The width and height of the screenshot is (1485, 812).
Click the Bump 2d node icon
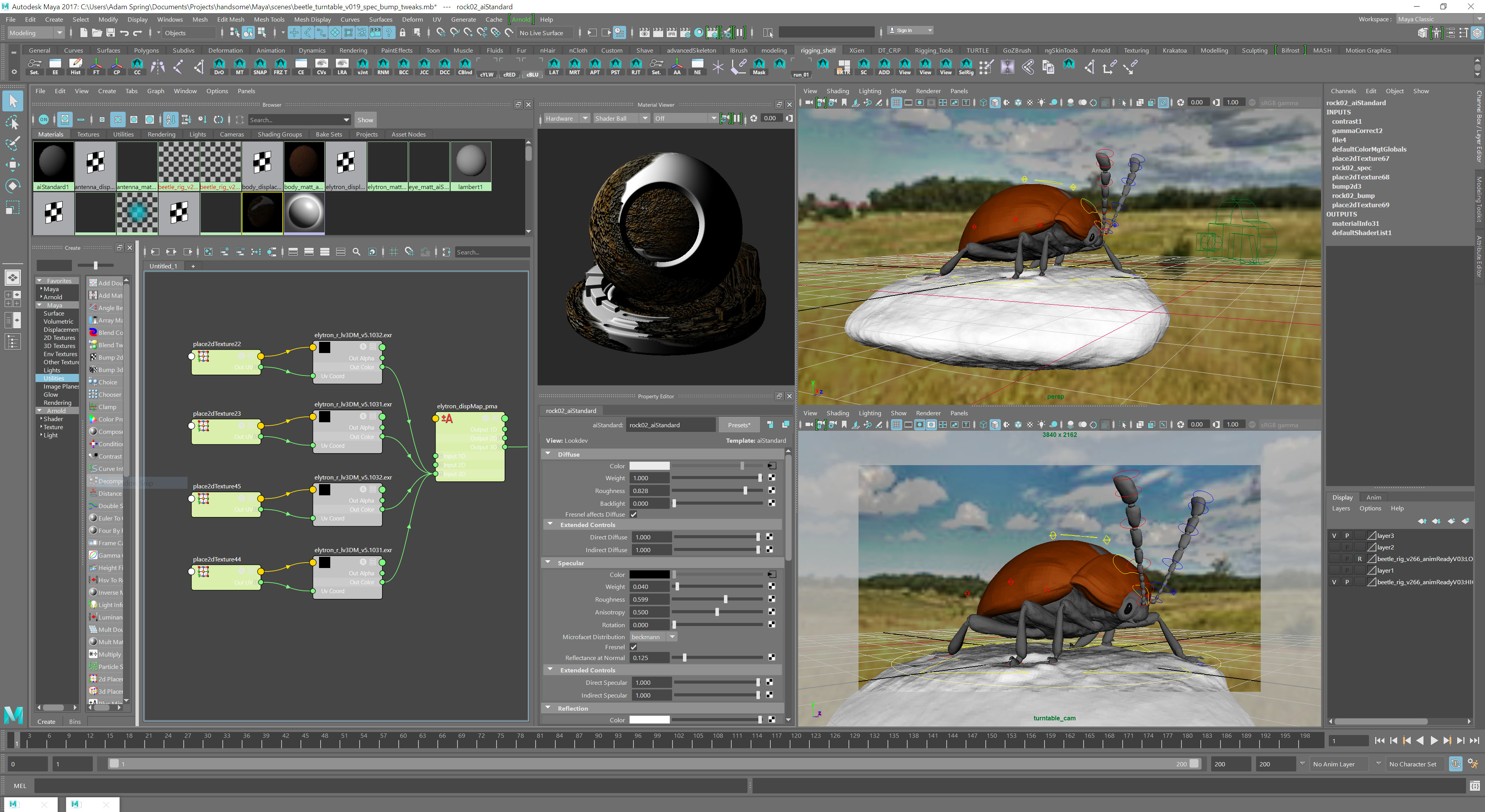click(x=93, y=357)
